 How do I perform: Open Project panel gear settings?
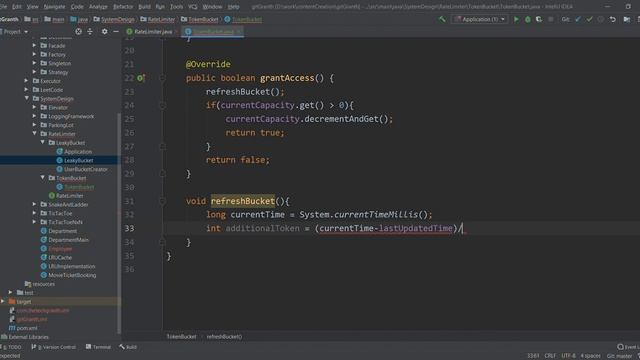pos(104,31)
